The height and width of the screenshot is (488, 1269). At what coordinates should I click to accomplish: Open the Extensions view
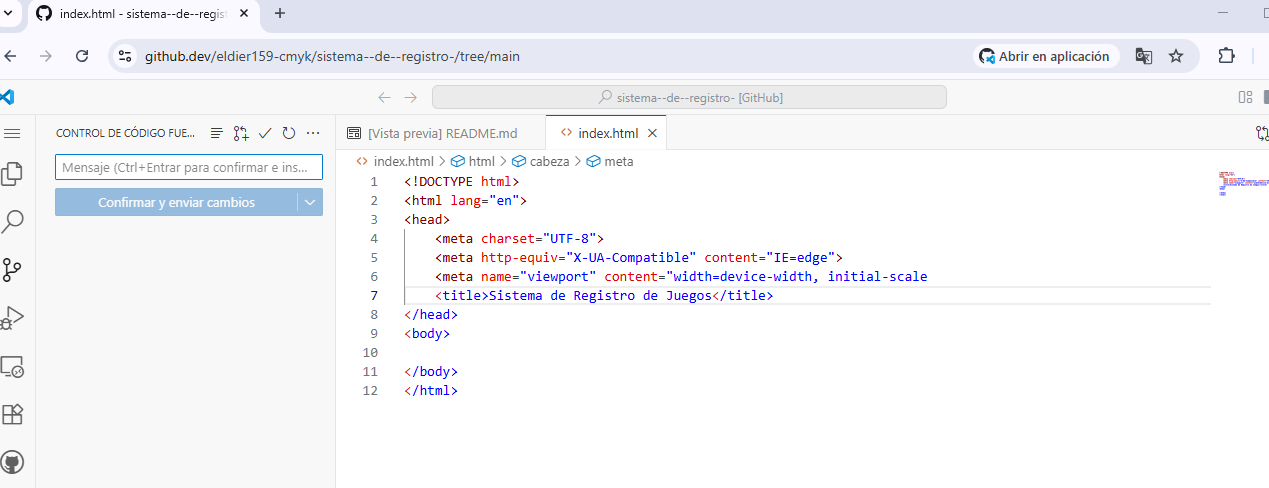[13, 414]
